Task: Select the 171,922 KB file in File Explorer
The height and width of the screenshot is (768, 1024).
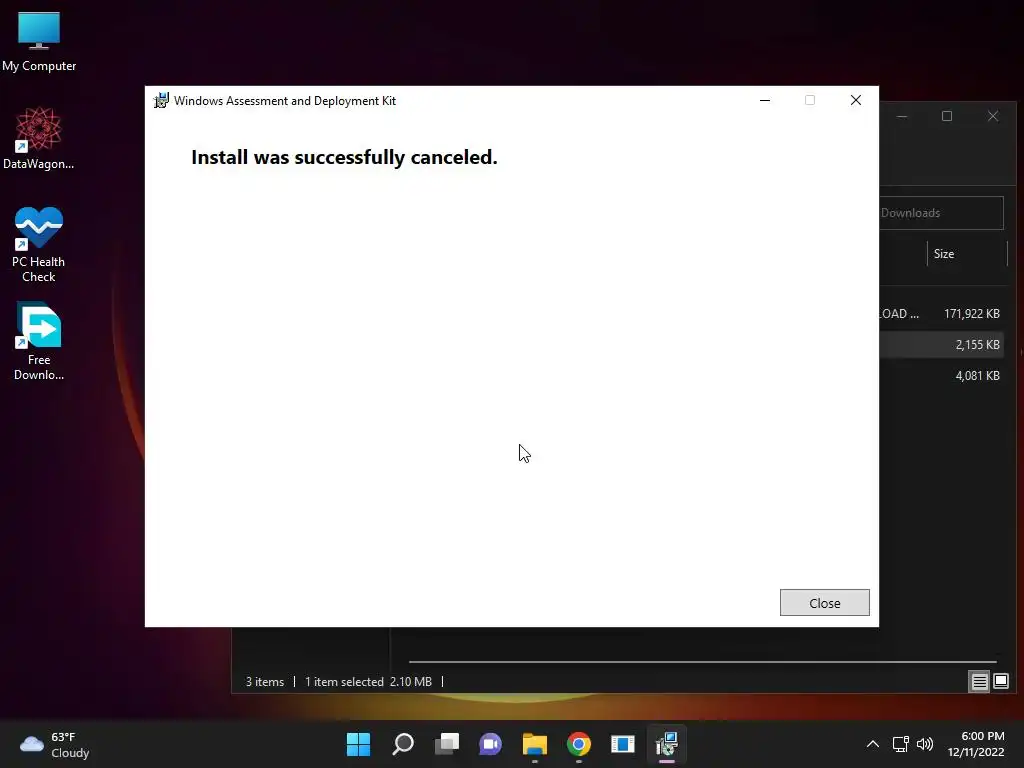Action: 941,313
